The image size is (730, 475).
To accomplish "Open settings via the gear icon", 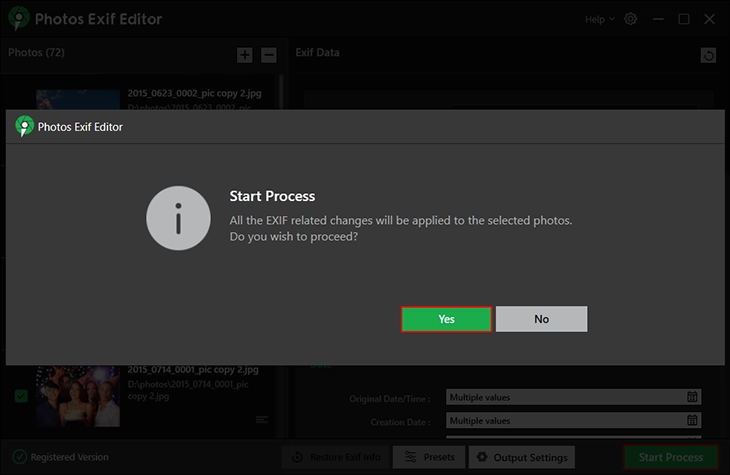I will [630, 19].
